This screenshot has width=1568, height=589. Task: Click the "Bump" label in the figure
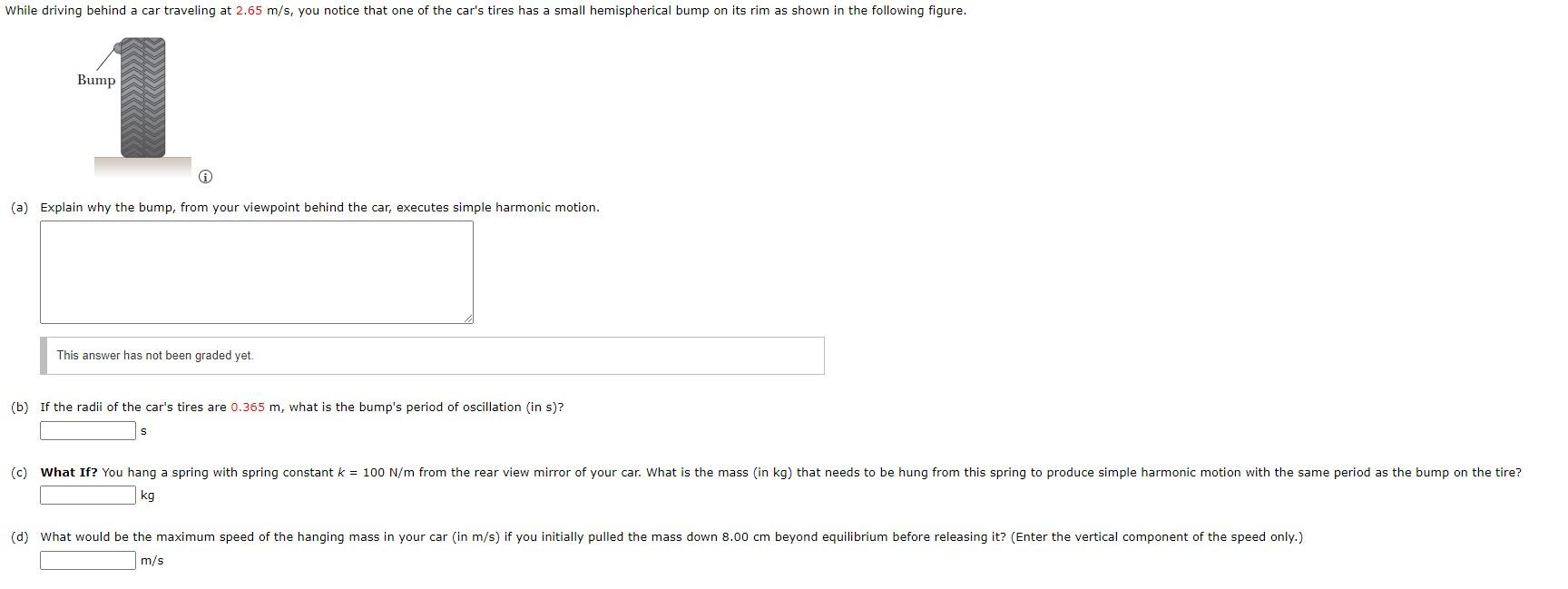click(96, 80)
